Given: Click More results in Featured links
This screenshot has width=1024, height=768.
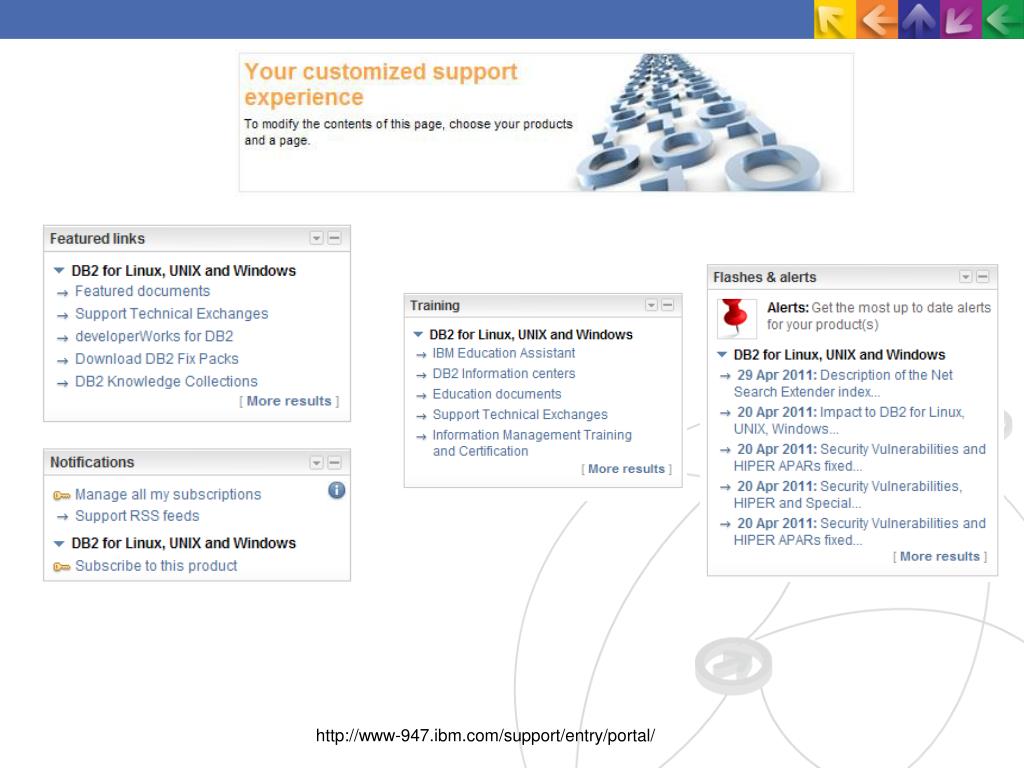Looking at the screenshot, I should [x=289, y=401].
